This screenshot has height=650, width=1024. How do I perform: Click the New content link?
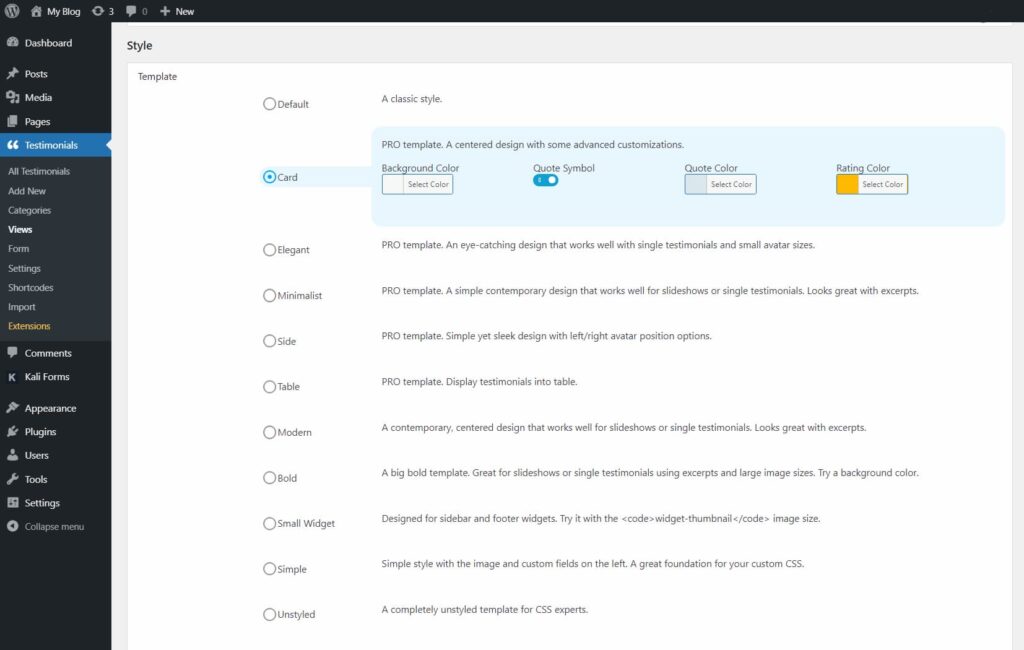click(x=185, y=11)
